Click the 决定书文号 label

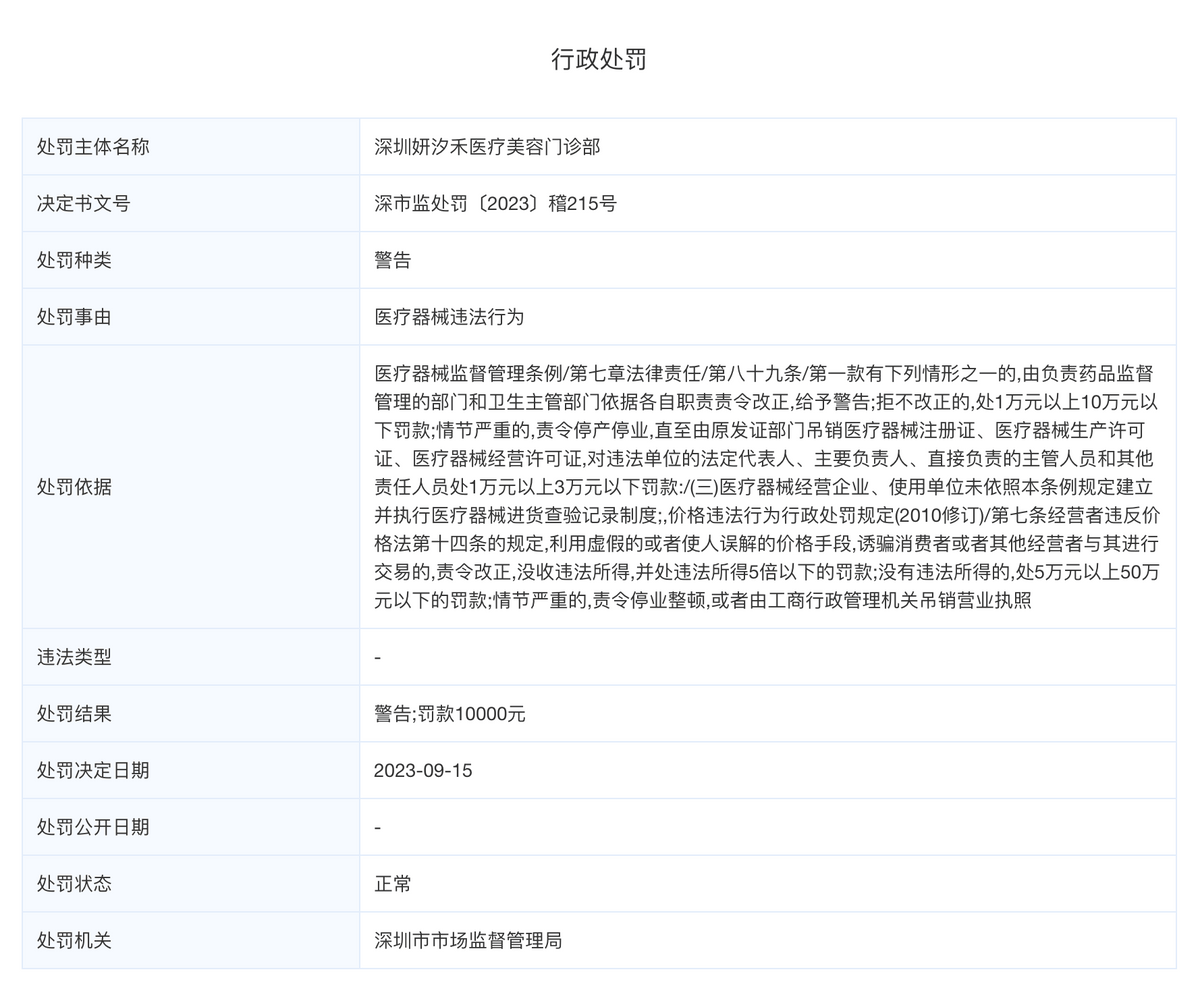tap(83, 204)
